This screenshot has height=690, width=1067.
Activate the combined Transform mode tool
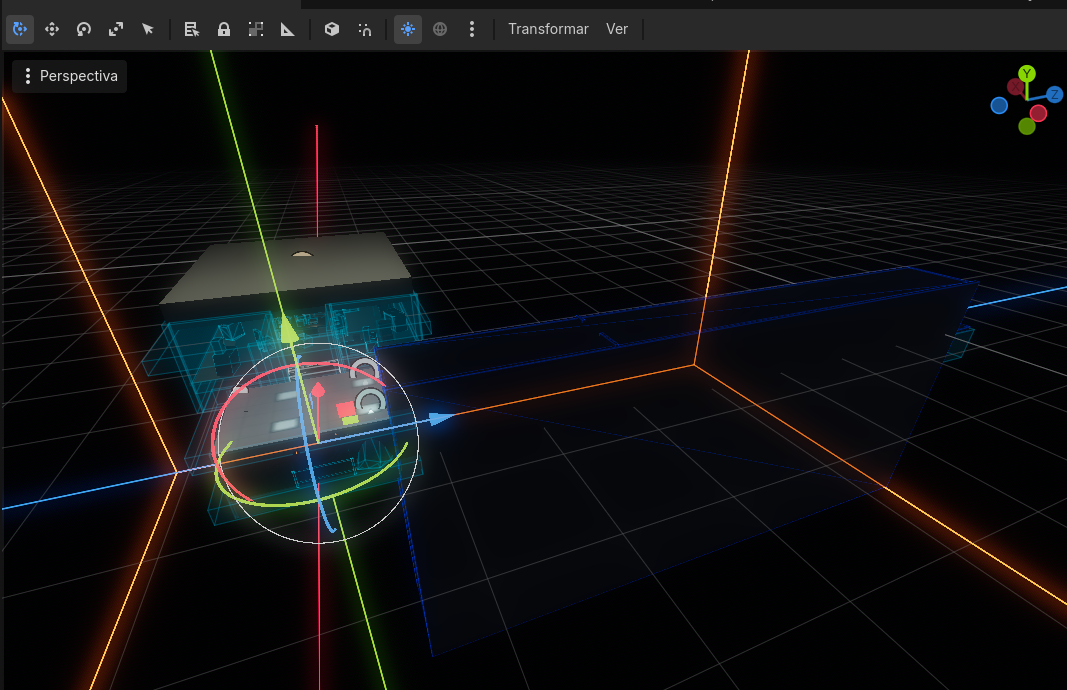click(x=20, y=29)
